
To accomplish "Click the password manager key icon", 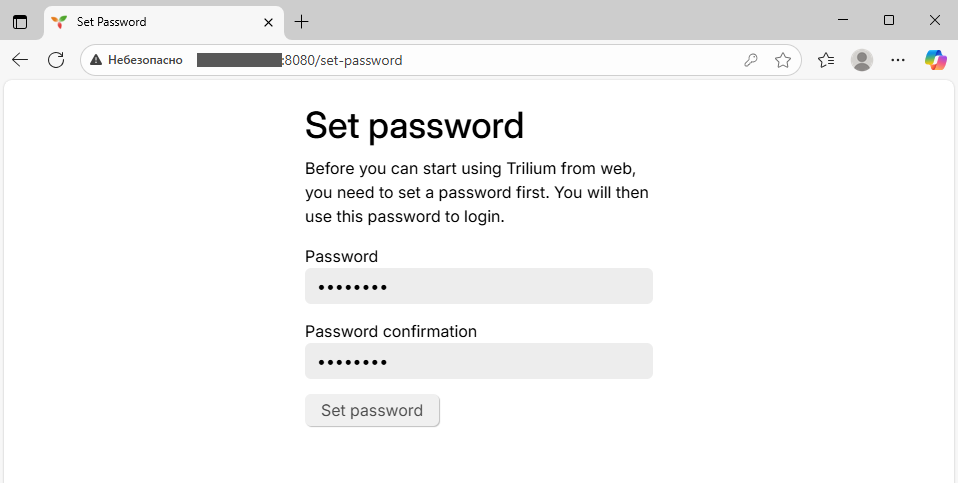I will [751, 60].
